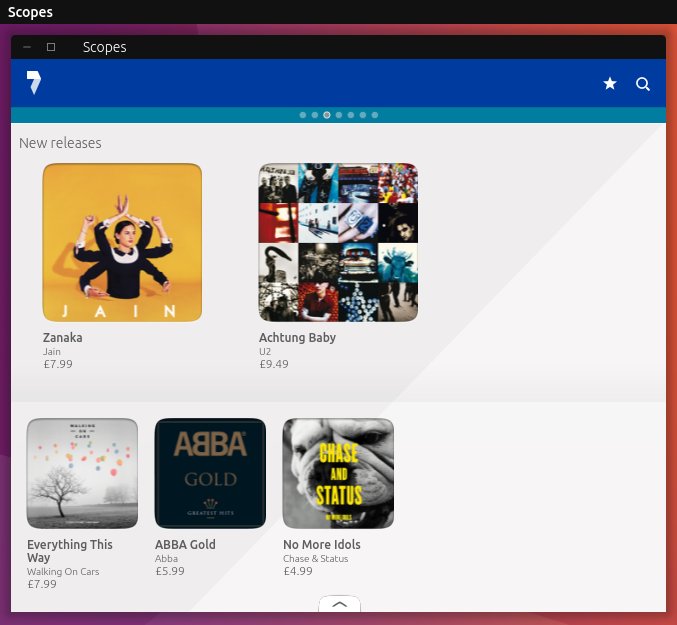Go to the second scope page dot
Viewport: 677px width, 625px height.
tap(315, 115)
